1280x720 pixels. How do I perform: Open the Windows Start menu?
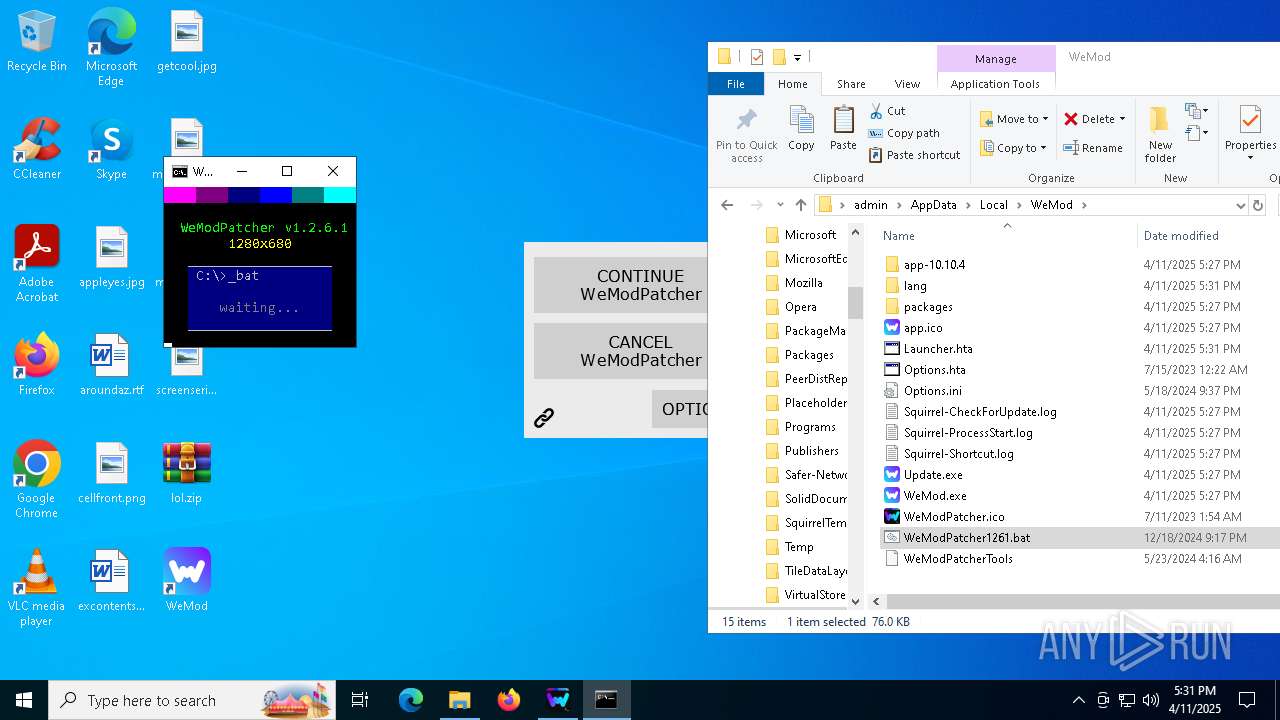click(x=24, y=700)
